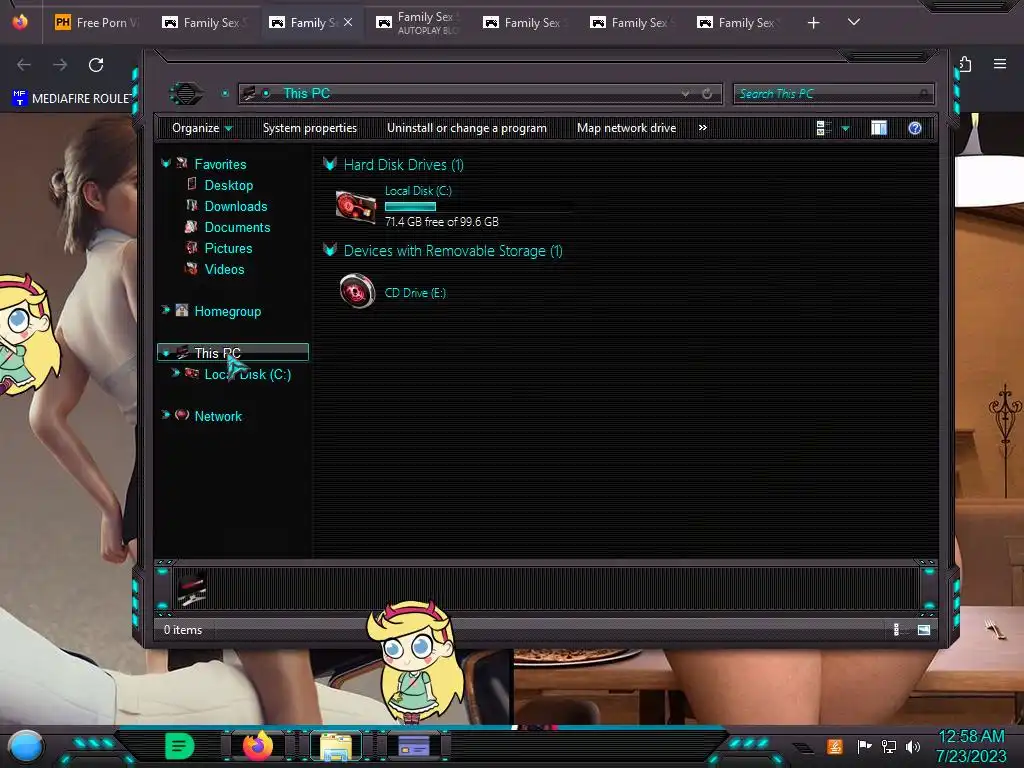Collapse the Favorites tree arrow
The height and width of the screenshot is (768, 1024).
point(166,164)
